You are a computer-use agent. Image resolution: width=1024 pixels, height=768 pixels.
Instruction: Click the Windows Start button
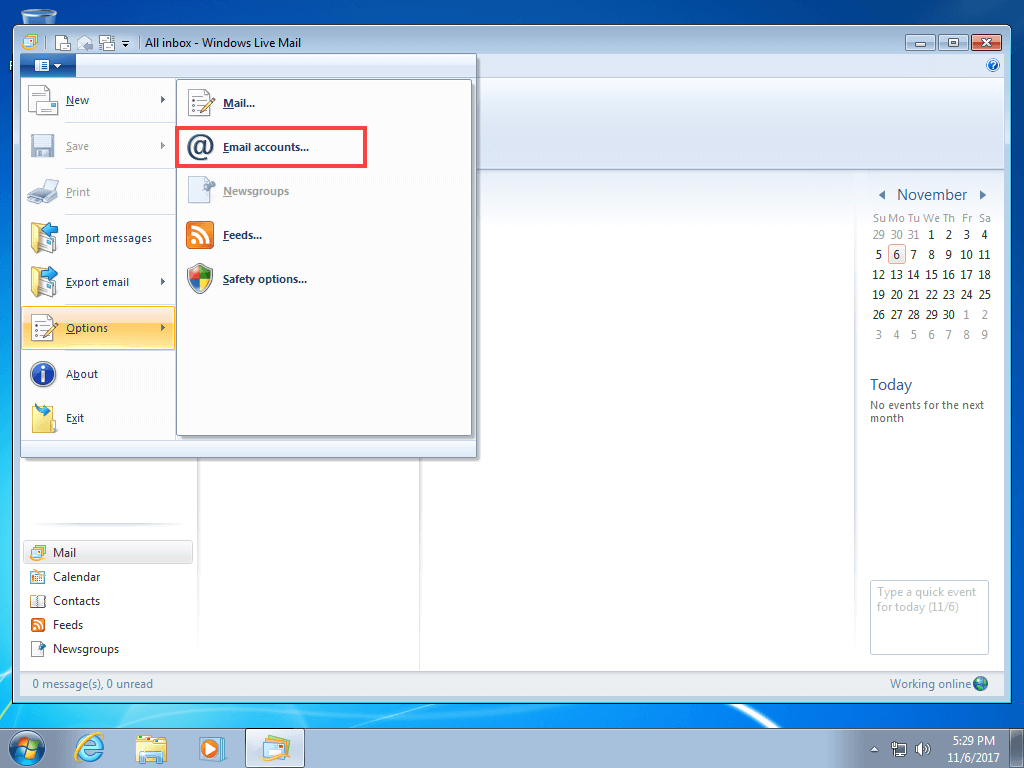pos(27,748)
